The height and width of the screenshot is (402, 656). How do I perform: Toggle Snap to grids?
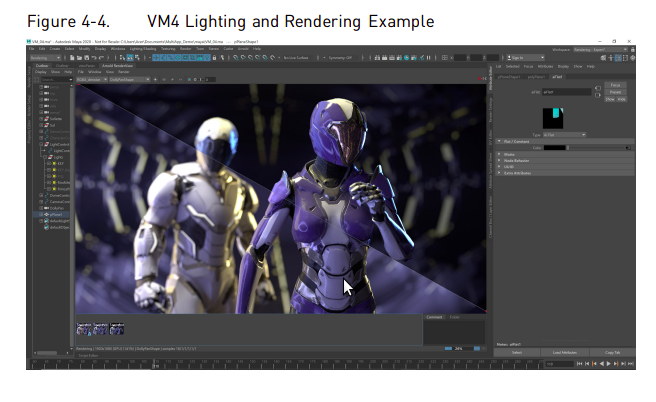236,58
